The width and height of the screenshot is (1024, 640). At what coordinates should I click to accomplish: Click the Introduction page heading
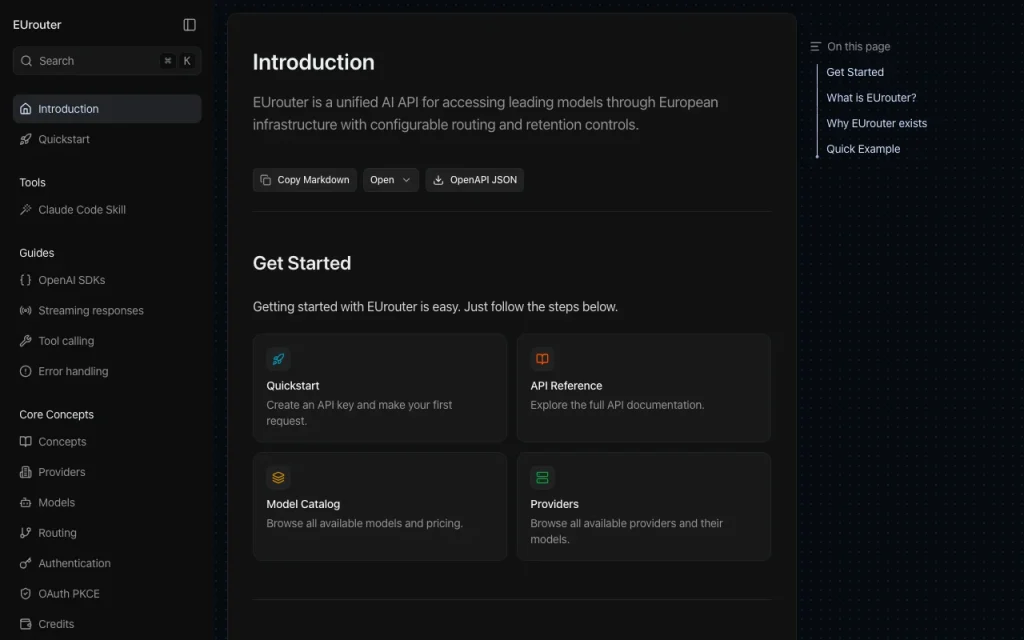coord(313,62)
